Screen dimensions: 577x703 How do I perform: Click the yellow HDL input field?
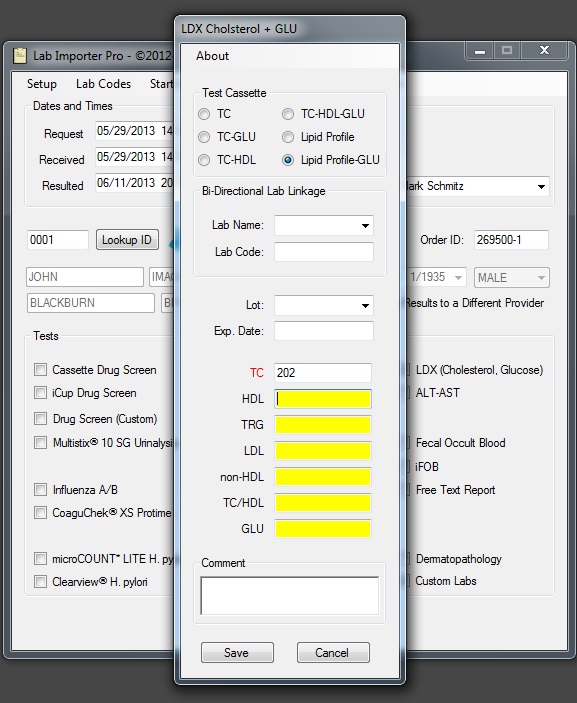(x=323, y=399)
